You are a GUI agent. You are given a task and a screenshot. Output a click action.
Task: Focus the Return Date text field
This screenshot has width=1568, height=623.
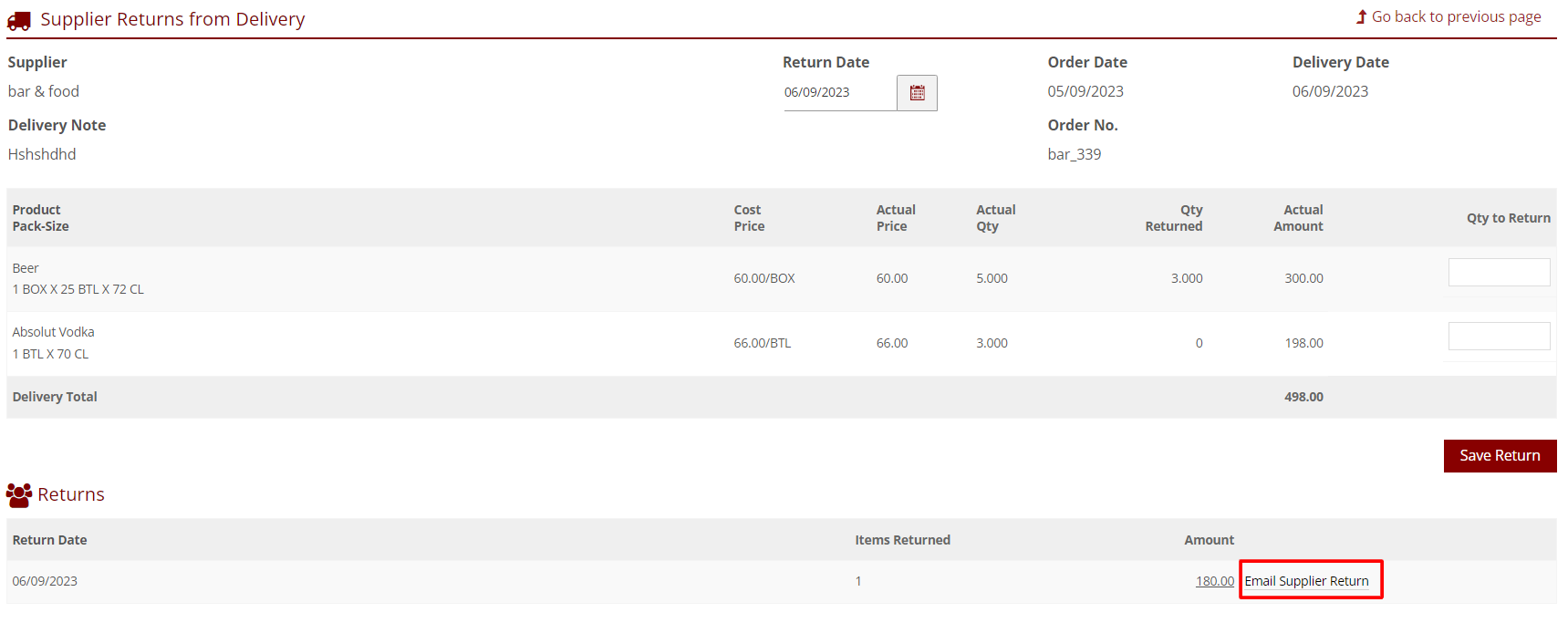(x=839, y=93)
